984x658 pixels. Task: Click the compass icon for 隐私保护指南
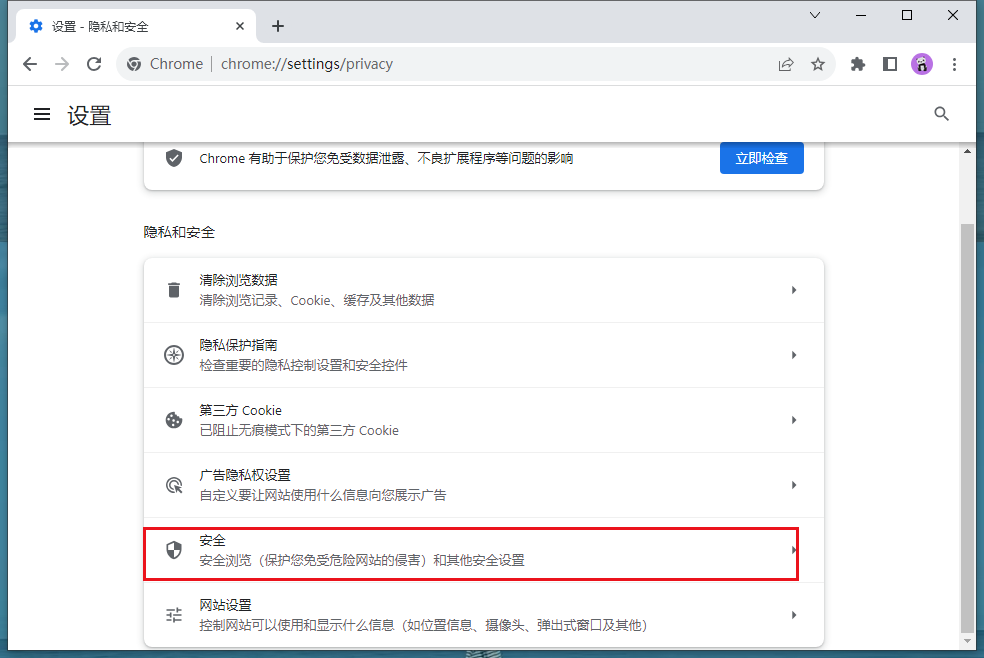(174, 355)
